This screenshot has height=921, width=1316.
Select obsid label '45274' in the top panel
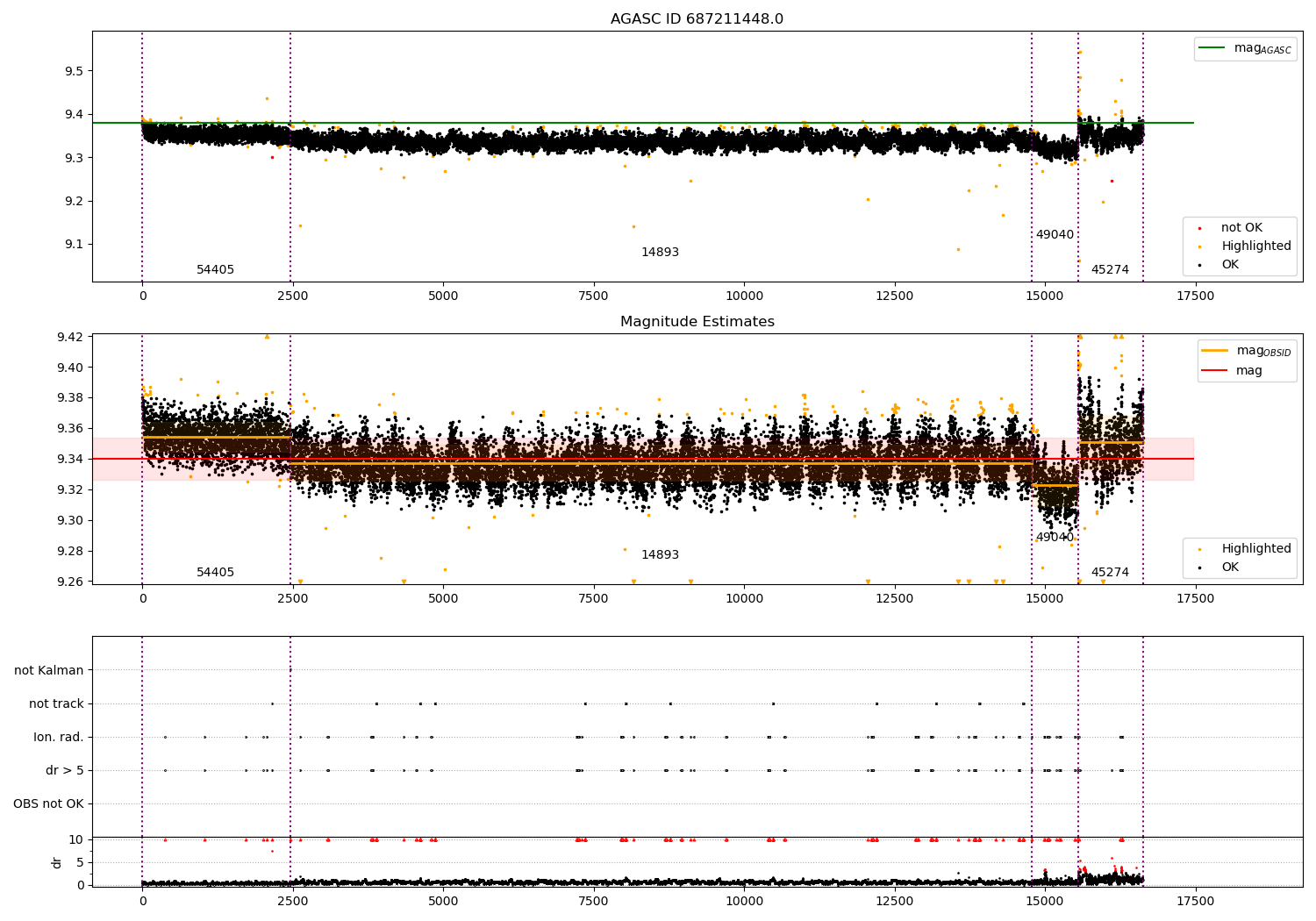(1110, 270)
